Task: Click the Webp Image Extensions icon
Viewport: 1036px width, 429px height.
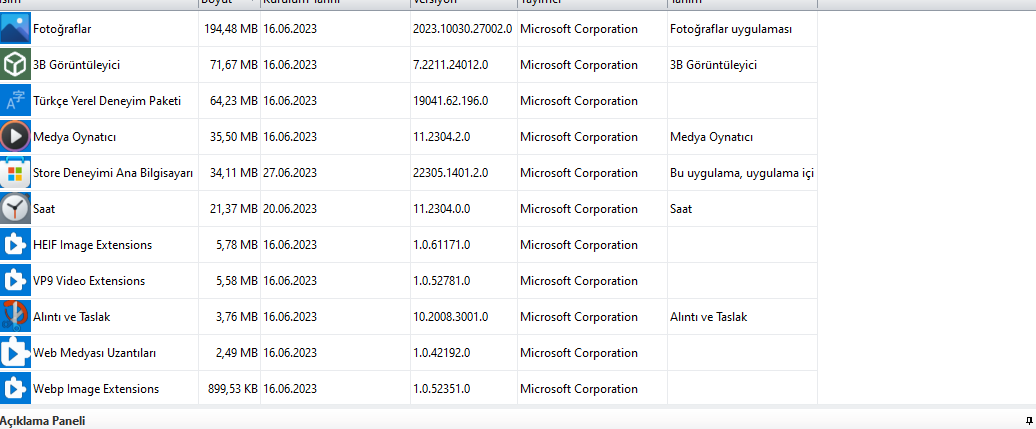Action: pos(15,389)
